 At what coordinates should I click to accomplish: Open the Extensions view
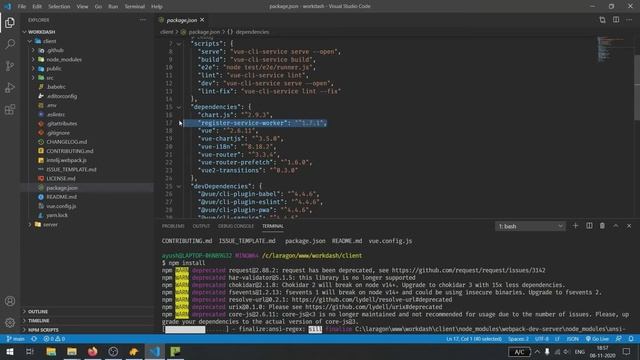pos(10,109)
